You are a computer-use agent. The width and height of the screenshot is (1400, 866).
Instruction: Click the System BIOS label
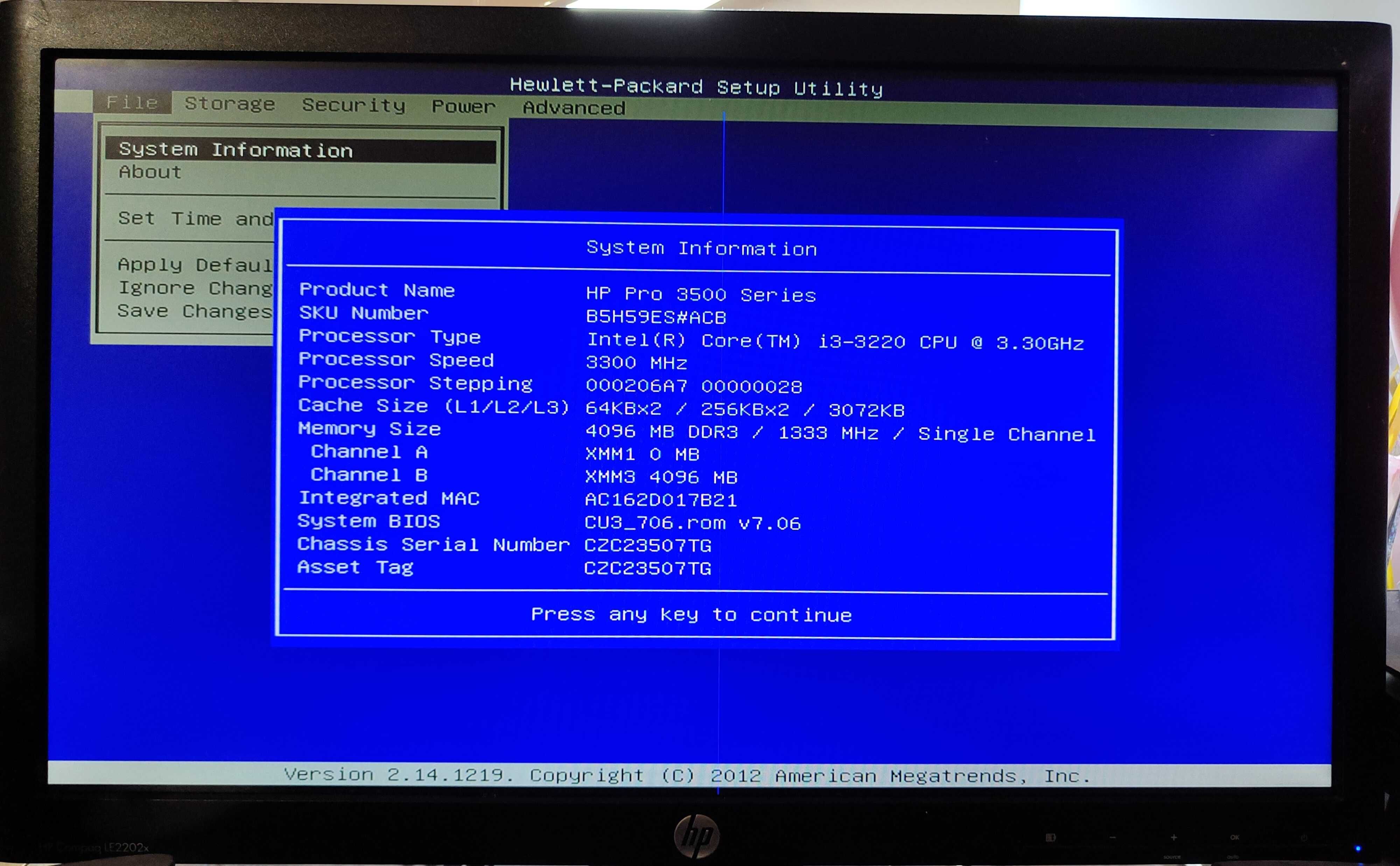[369, 521]
